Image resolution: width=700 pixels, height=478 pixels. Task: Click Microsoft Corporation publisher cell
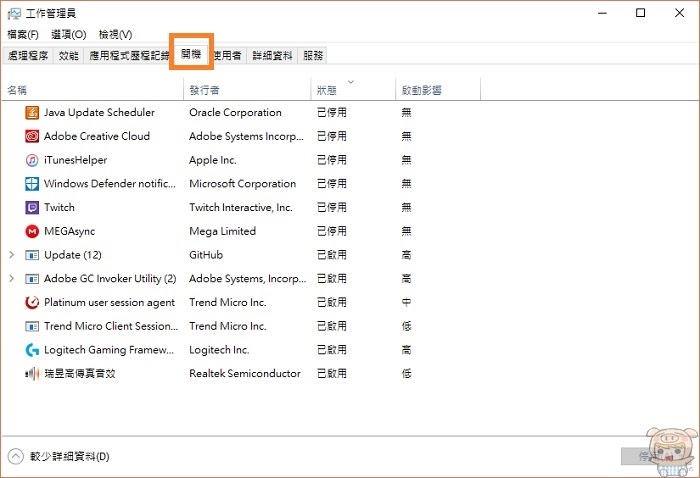(242, 183)
